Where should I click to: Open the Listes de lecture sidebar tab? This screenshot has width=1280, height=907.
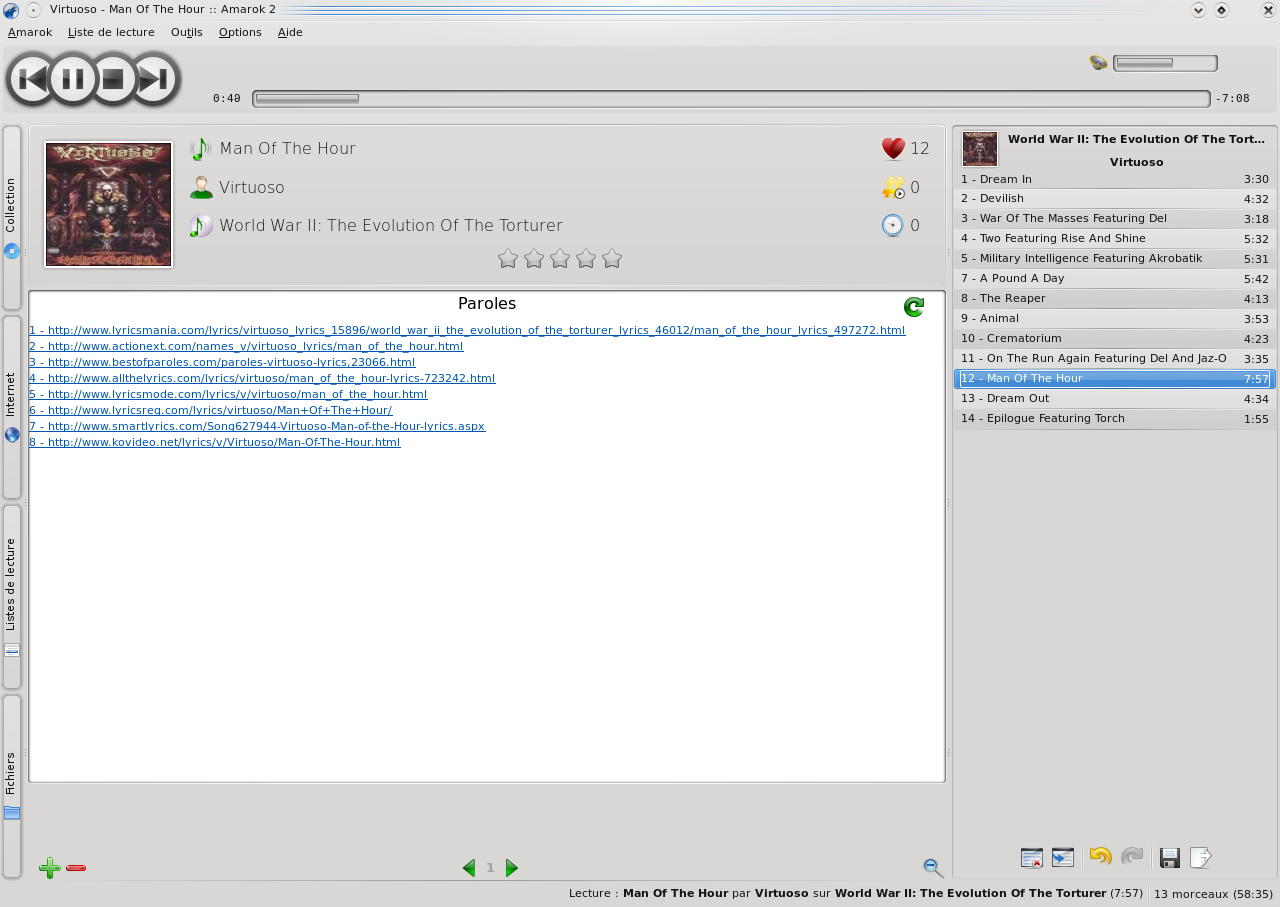[12, 597]
